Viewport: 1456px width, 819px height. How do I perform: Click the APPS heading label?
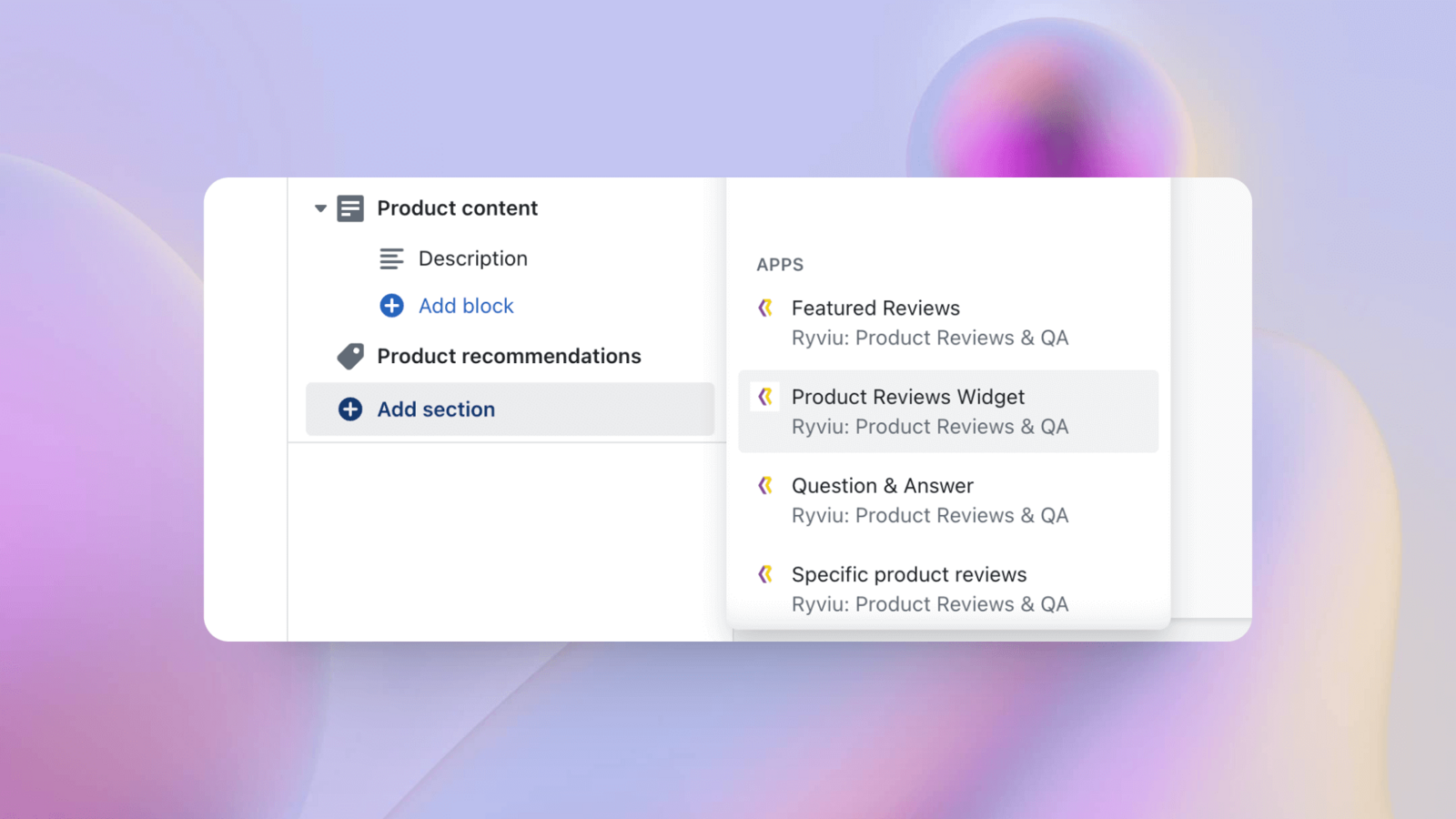(780, 265)
